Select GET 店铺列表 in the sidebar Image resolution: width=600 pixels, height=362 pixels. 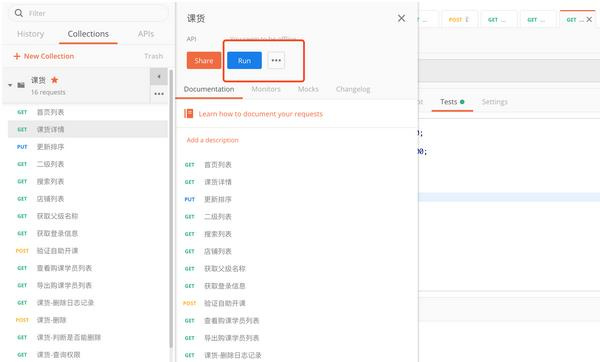(x=88, y=199)
